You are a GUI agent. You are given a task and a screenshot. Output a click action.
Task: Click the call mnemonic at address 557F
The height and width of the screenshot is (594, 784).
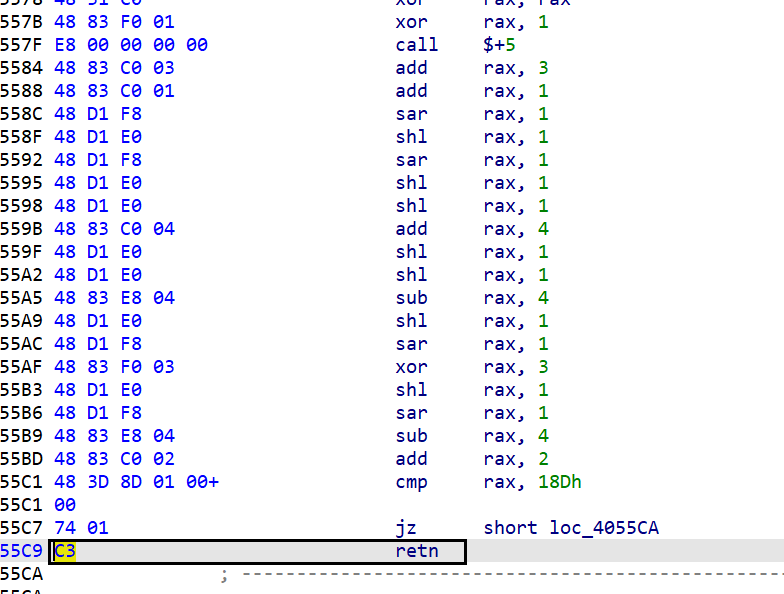417,45
